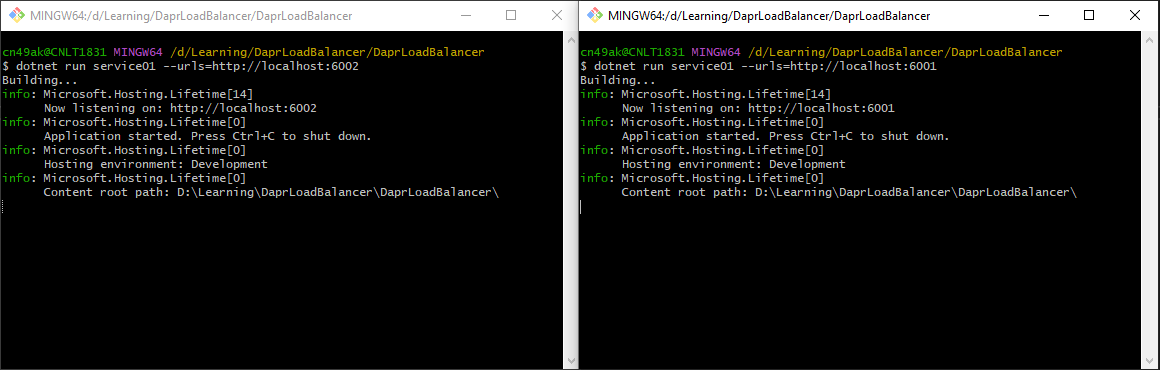This screenshot has width=1160, height=370.
Task: Click the 'dotnet run service01' command with port 6002
Action: coord(186,67)
